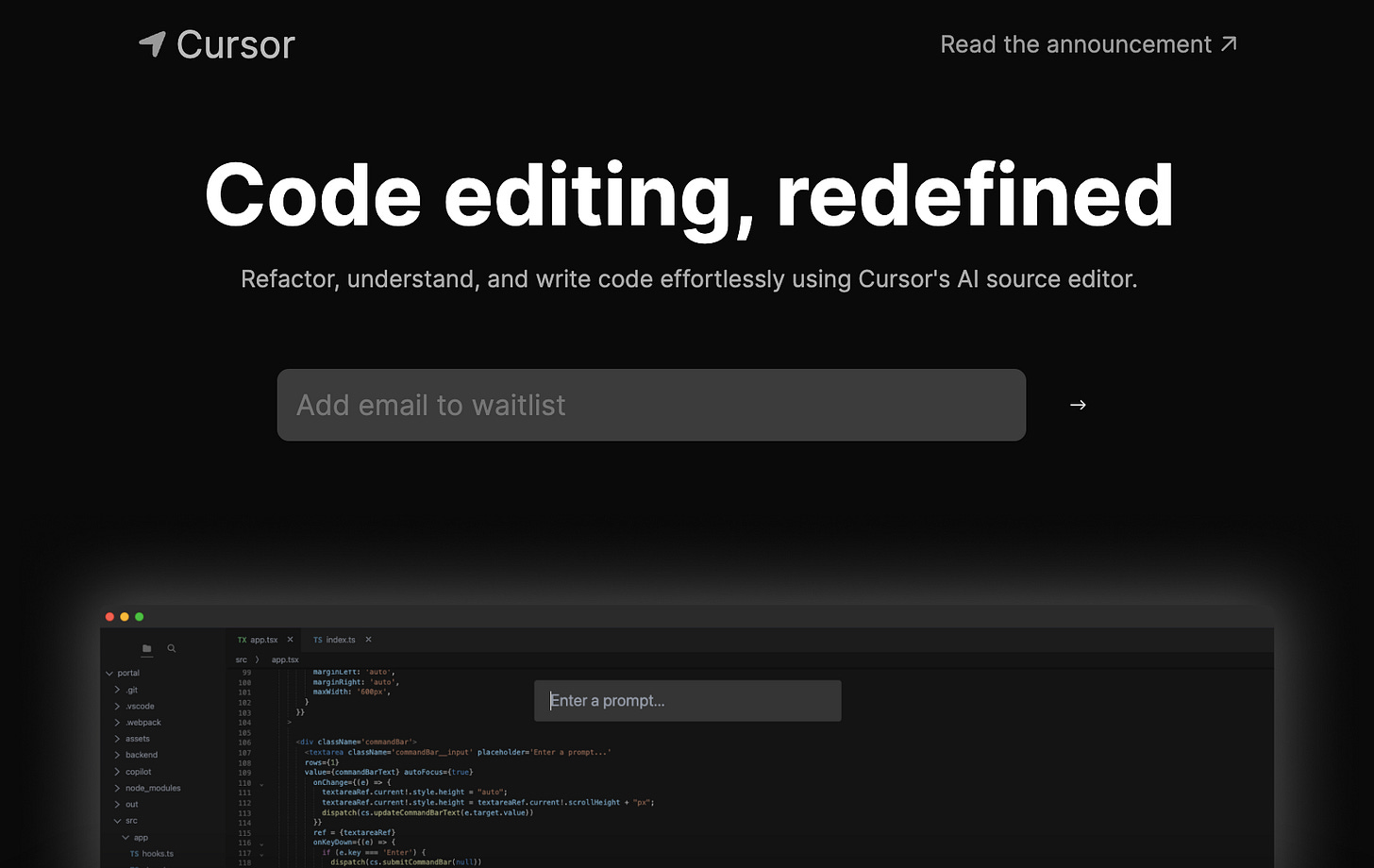Viewport: 1374px width, 868px height.
Task: Click code line 115 with ref = {textareaRef}
Action: click(x=354, y=833)
